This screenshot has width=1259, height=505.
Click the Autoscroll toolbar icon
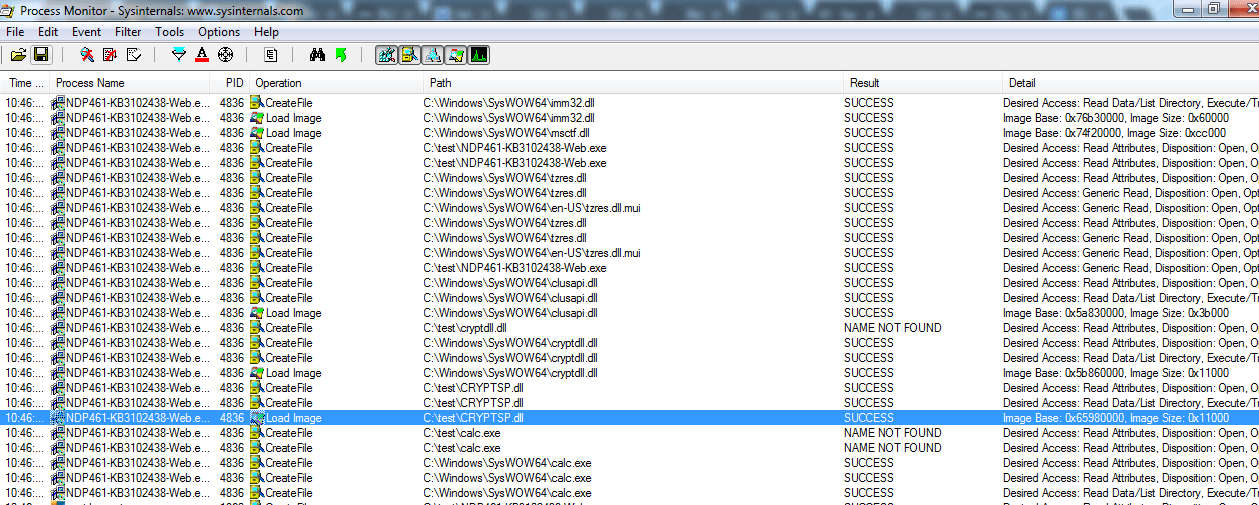110,55
